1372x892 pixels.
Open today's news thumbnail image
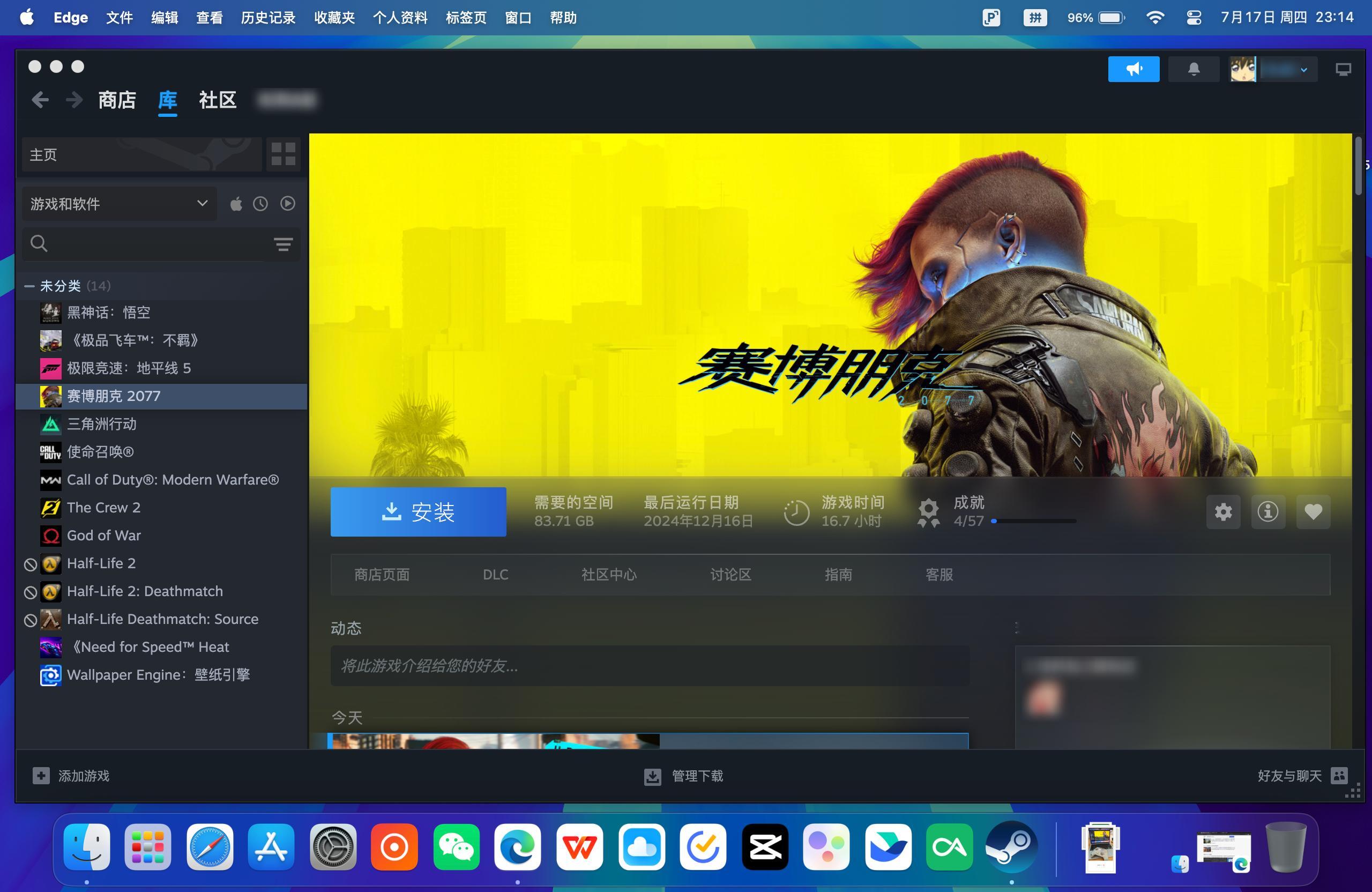(496, 741)
